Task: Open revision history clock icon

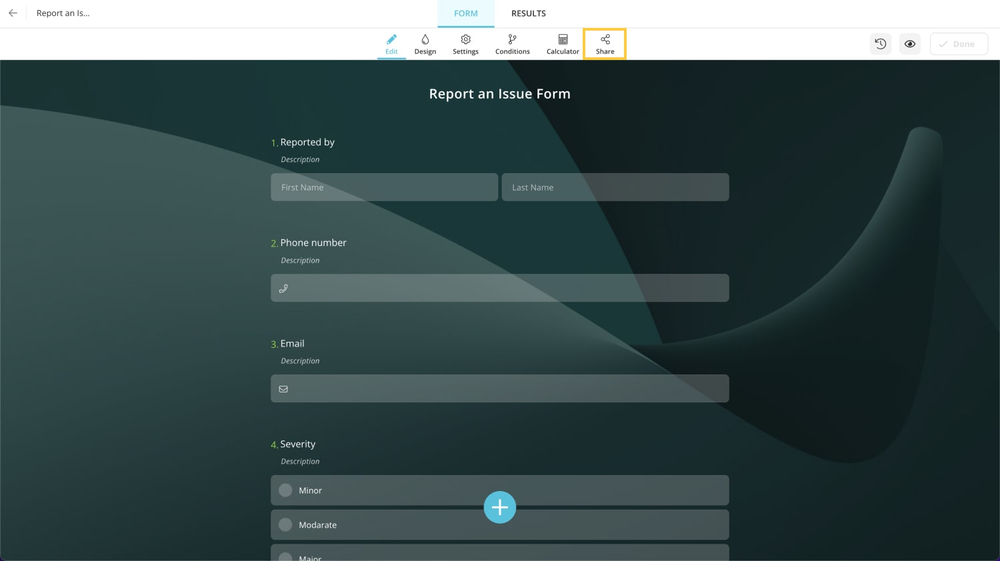Action: pyautogui.click(x=880, y=44)
